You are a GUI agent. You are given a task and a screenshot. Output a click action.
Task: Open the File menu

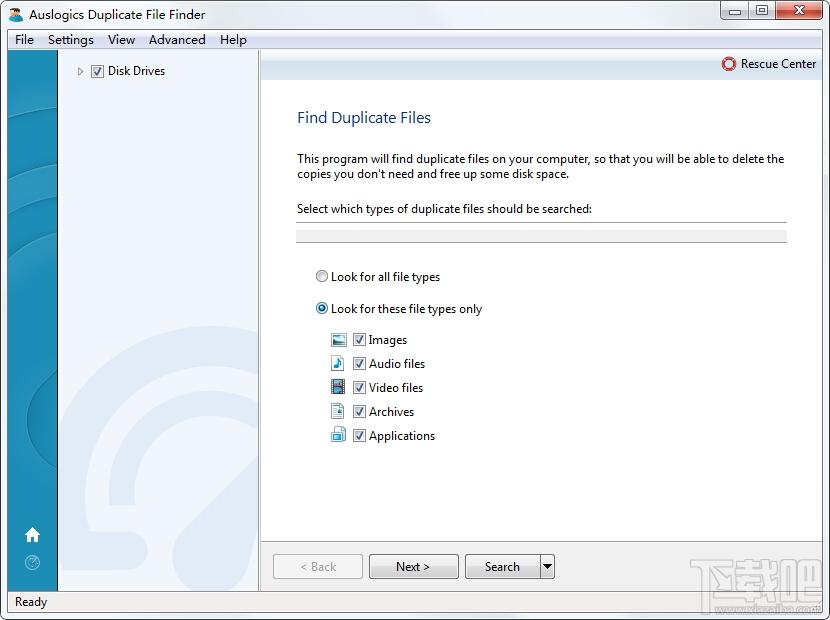click(x=24, y=40)
